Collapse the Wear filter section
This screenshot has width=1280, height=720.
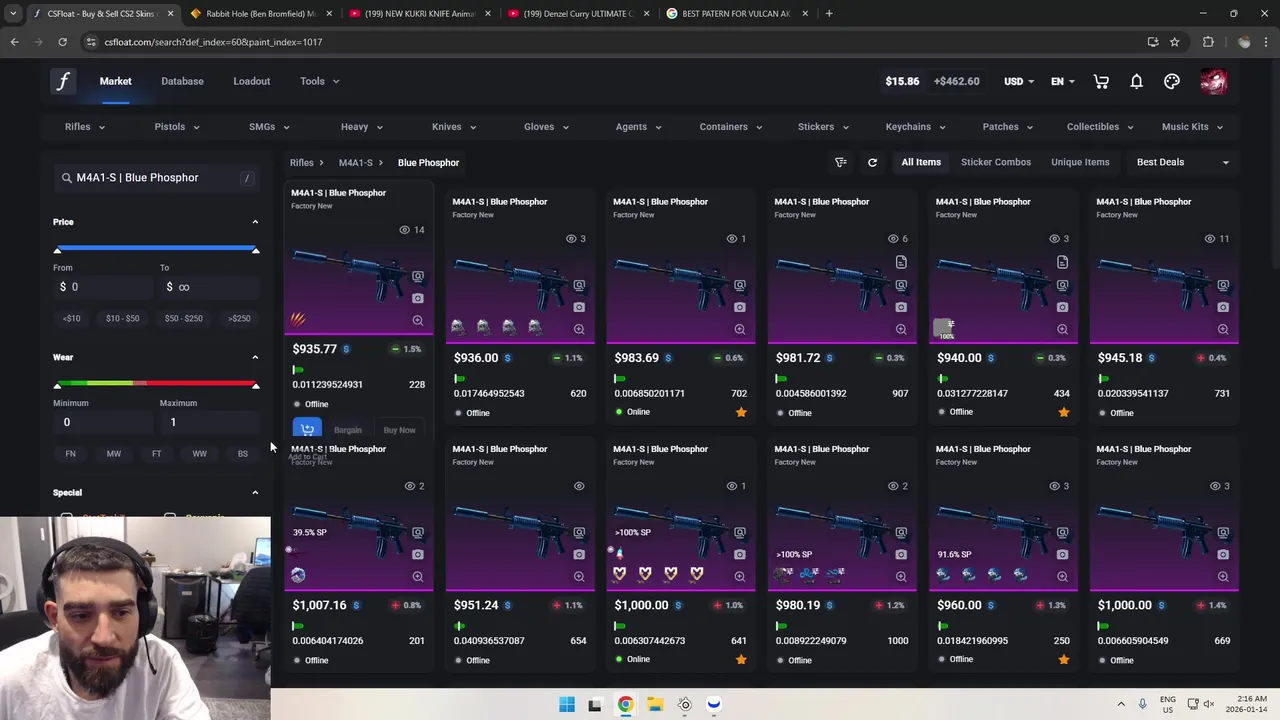(255, 357)
